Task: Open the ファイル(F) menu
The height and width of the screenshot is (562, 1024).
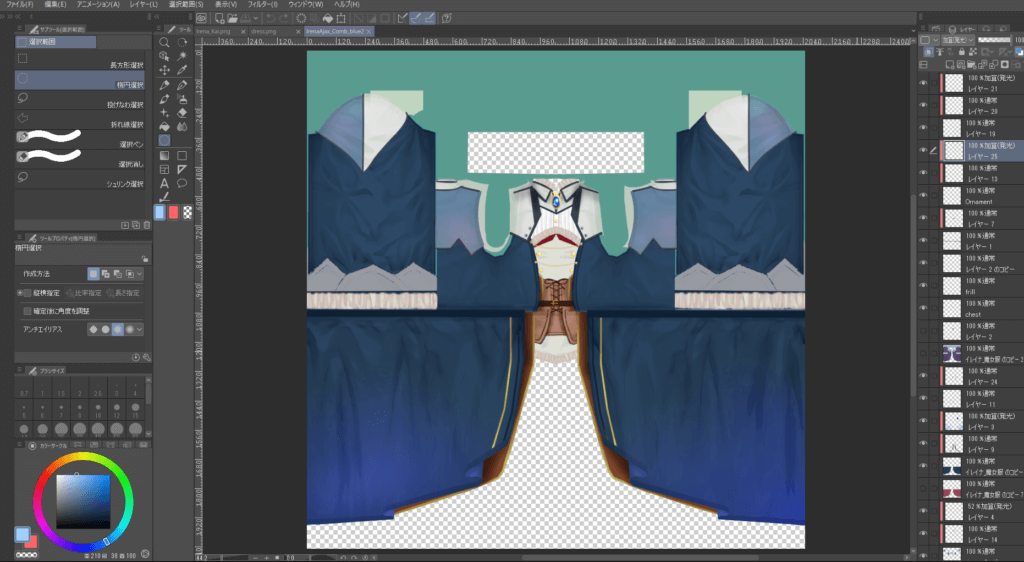Action: (x=20, y=5)
